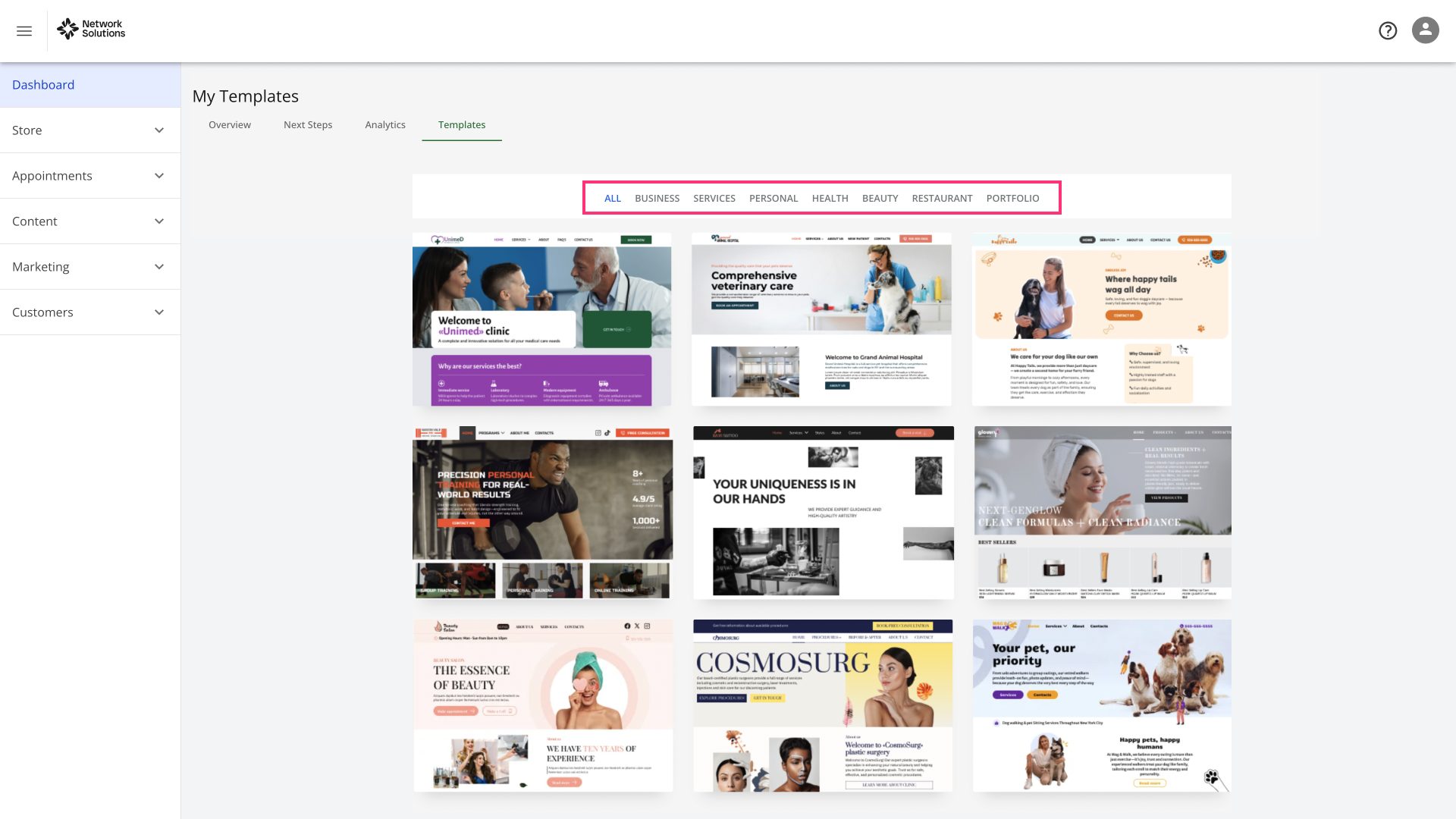The width and height of the screenshot is (1456, 819).
Task: Expand the Marketing chevron arrow
Action: (x=159, y=267)
